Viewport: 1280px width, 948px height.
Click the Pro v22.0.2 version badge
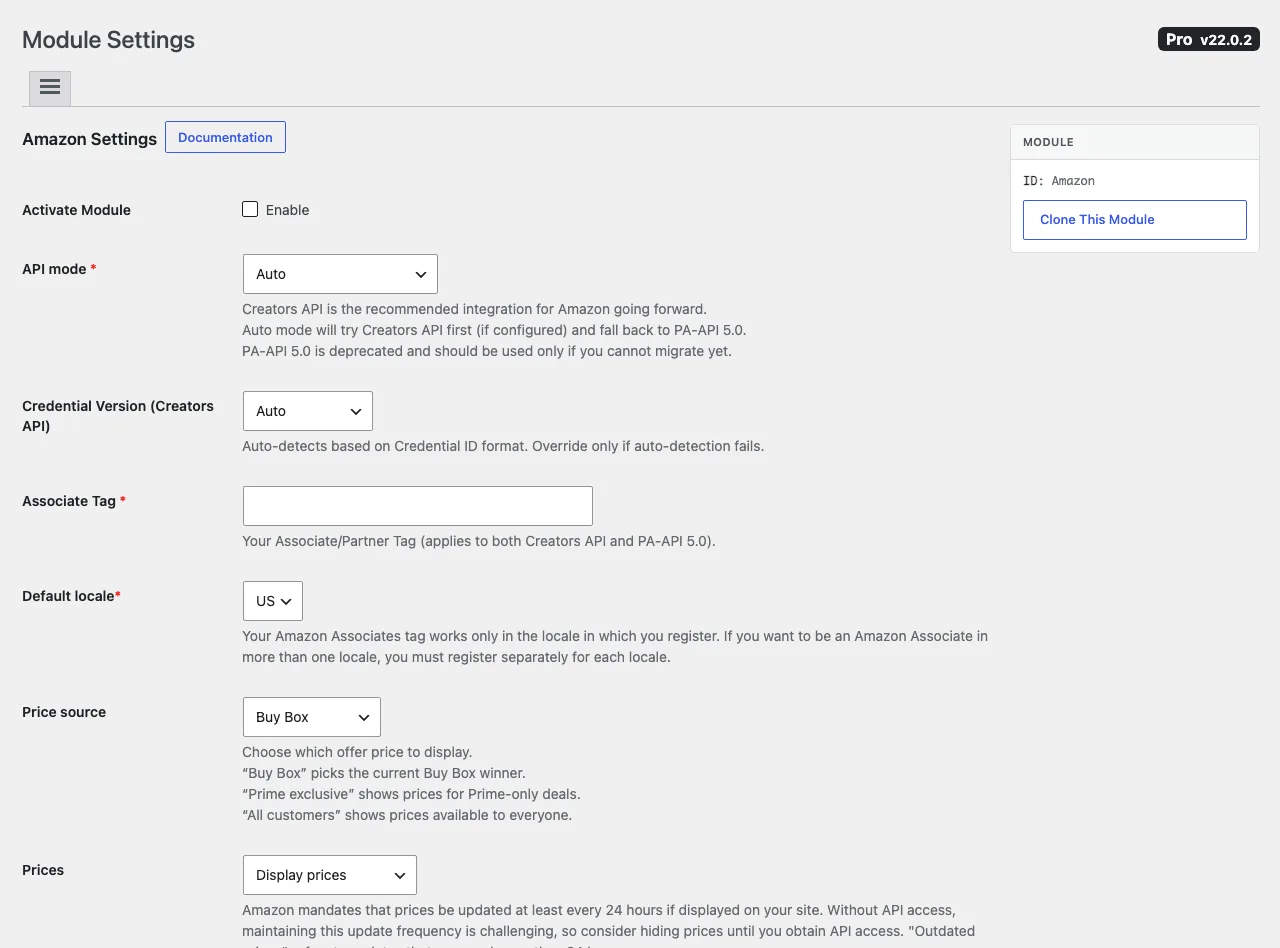click(1209, 39)
